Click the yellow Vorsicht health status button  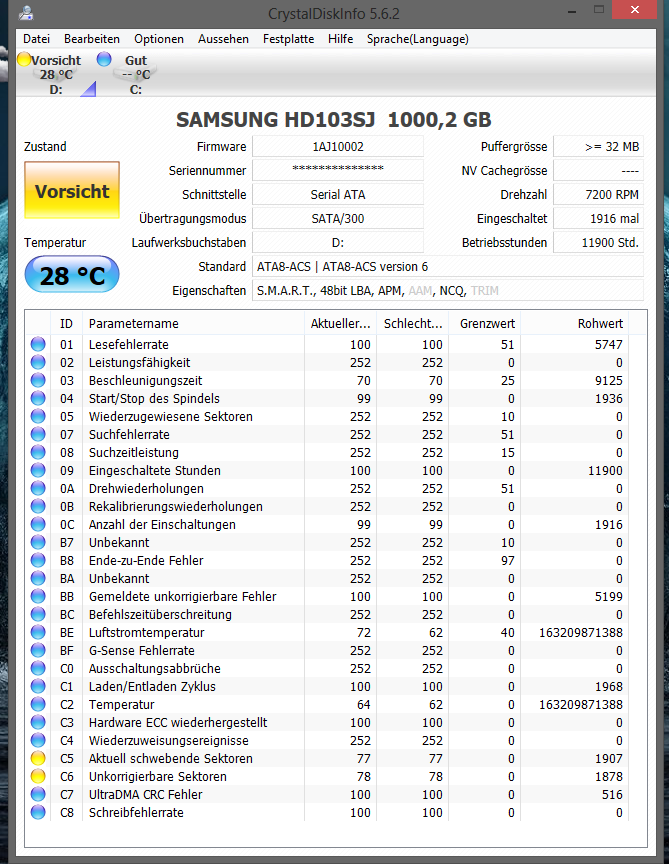(72, 191)
